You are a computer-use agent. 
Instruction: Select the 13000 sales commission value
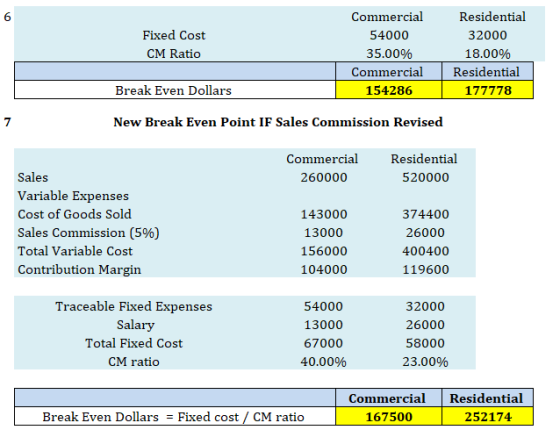point(323,233)
